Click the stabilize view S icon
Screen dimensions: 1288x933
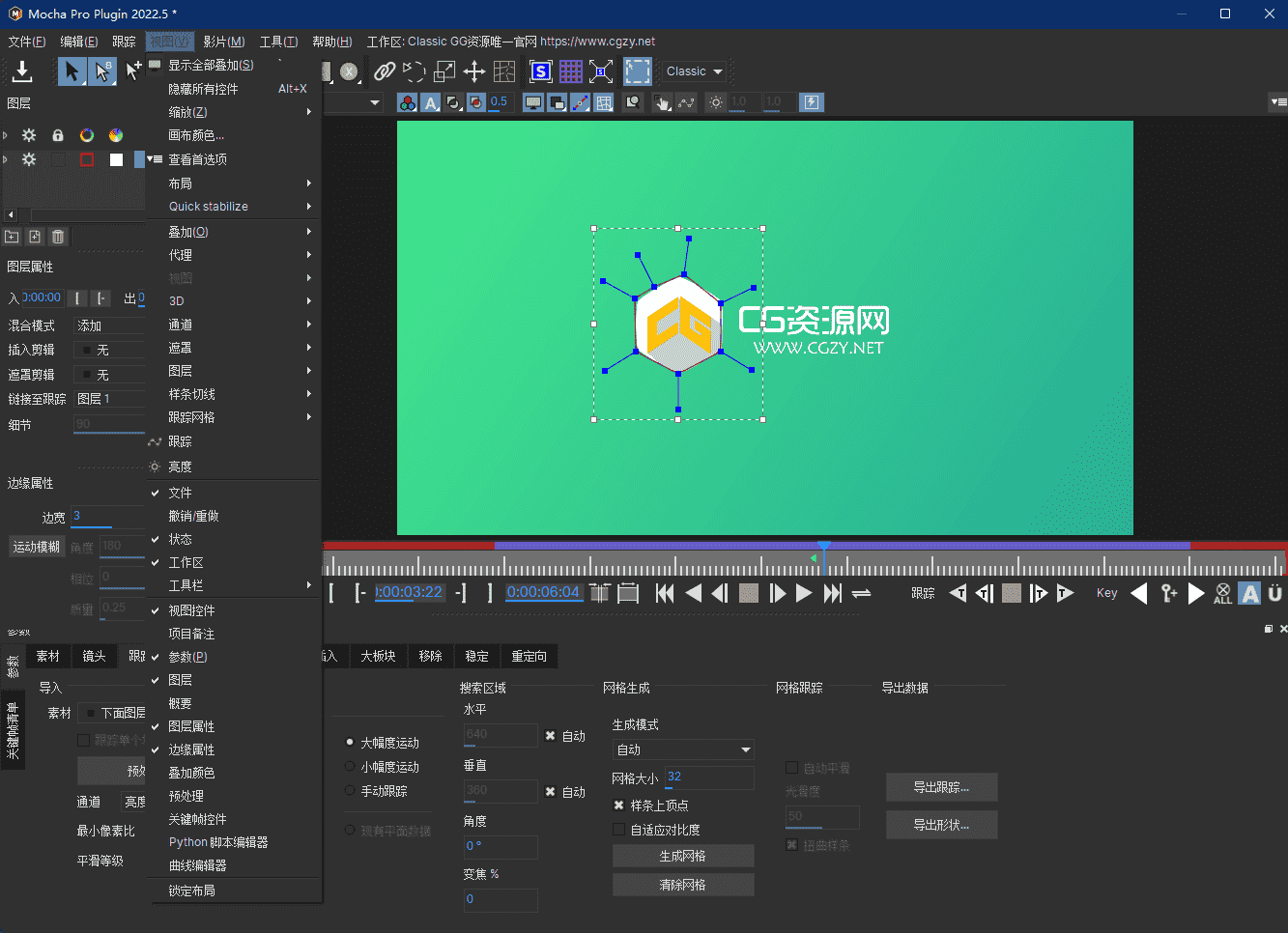(540, 71)
